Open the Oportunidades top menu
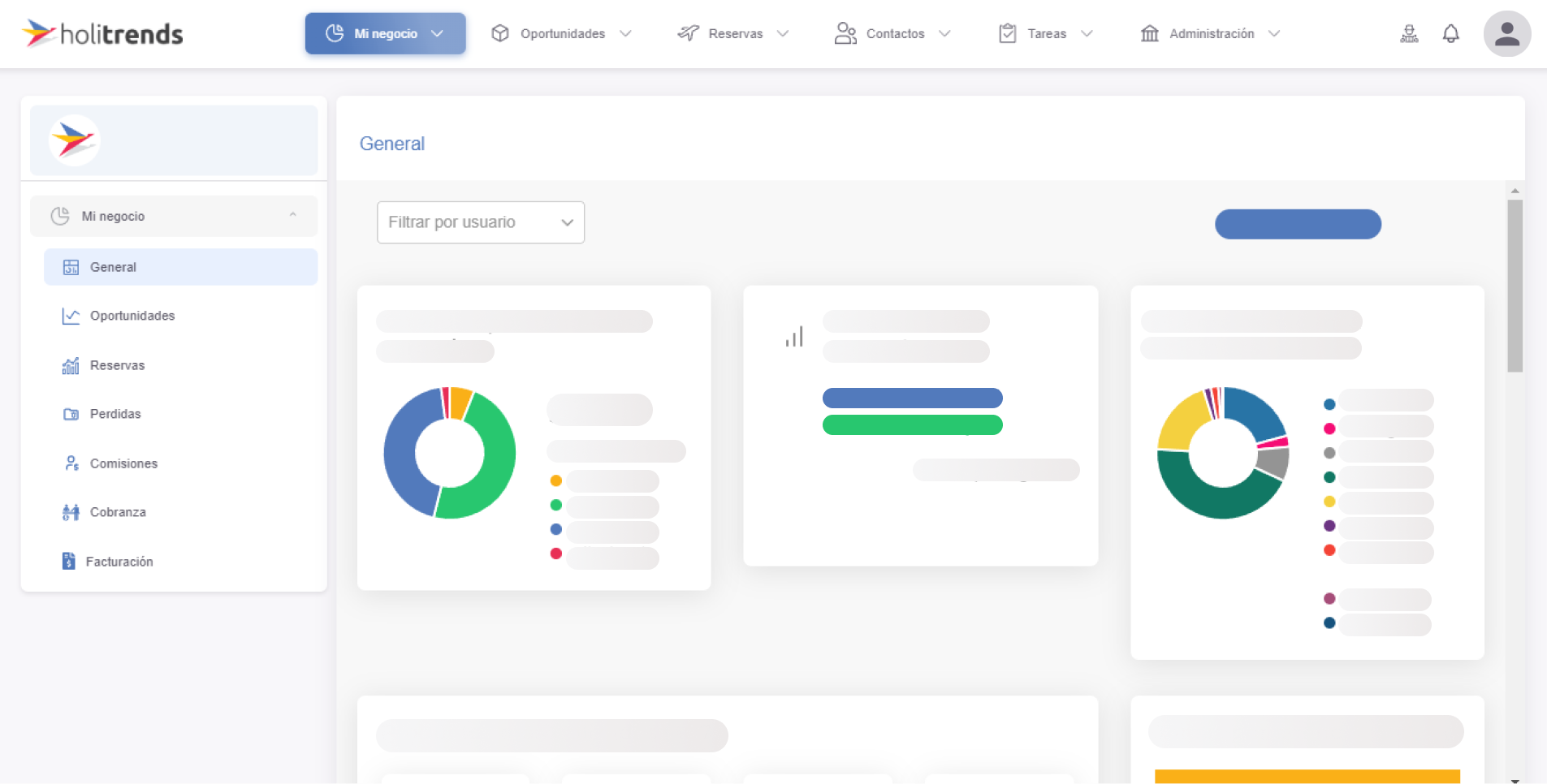The image size is (1547, 784). click(x=561, y=33)
